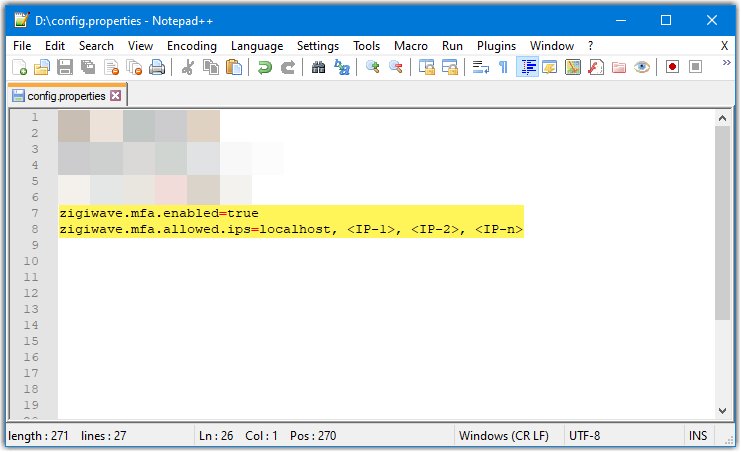741x452 pixels.
Task: Click the Undo green arrow icon
Action: (x=264, y=67)
